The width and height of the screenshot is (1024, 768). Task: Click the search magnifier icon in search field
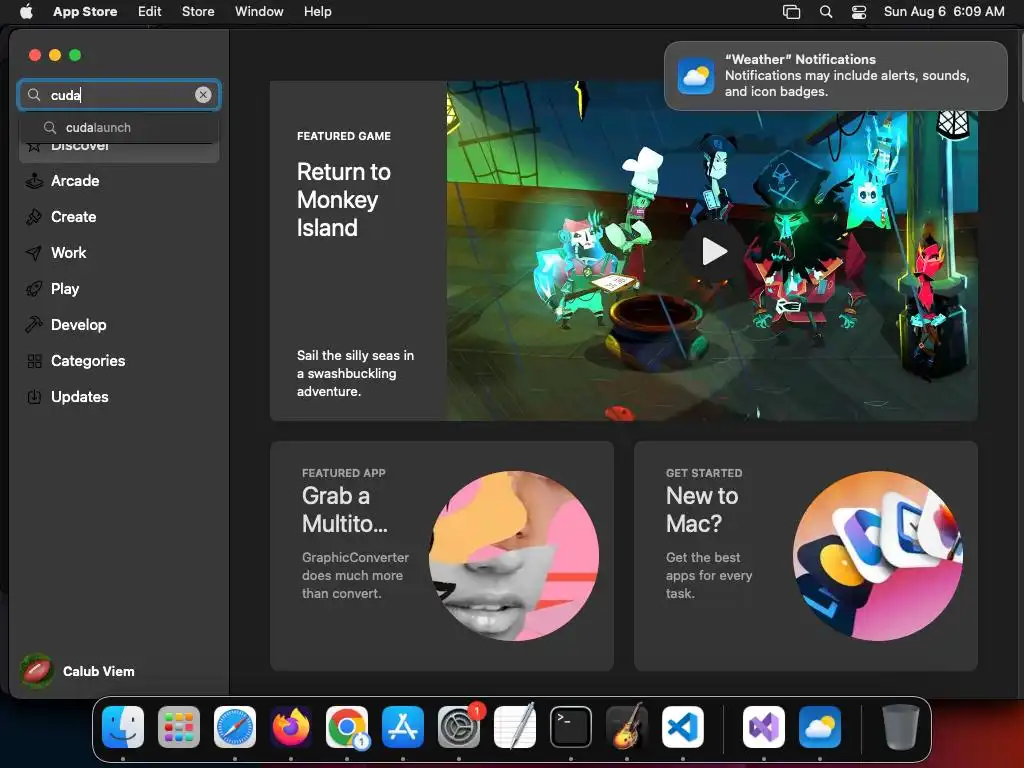[34, 95]
